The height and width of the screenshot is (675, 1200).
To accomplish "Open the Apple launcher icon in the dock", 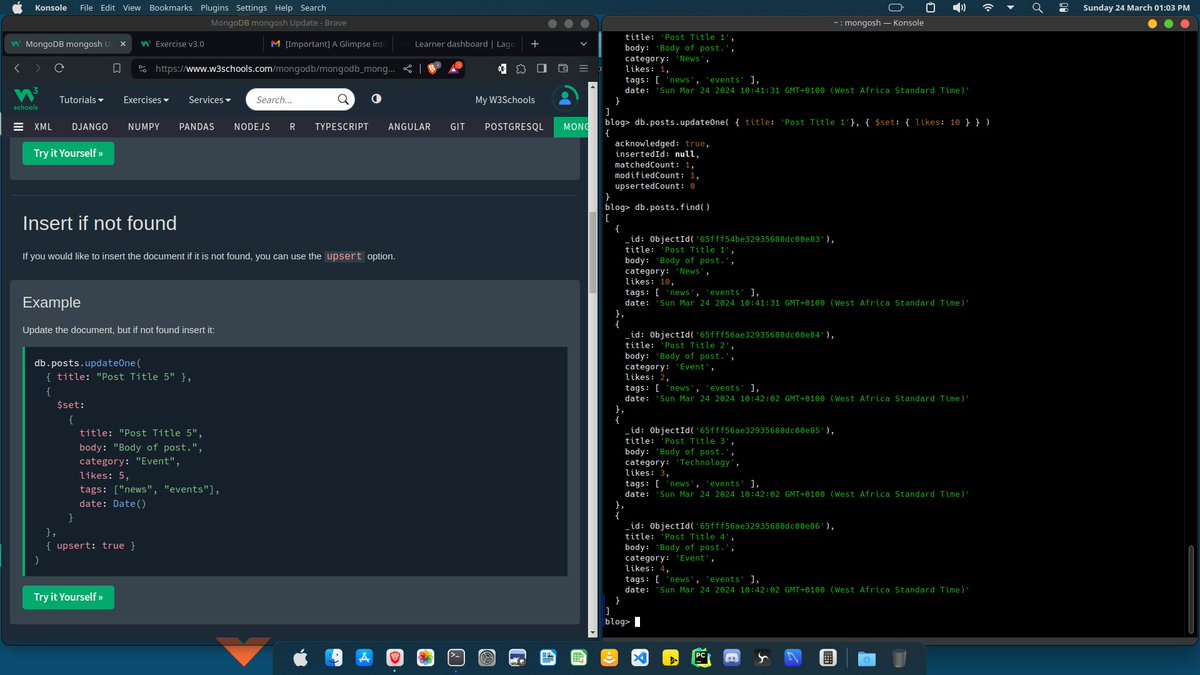I will [300, 657].
